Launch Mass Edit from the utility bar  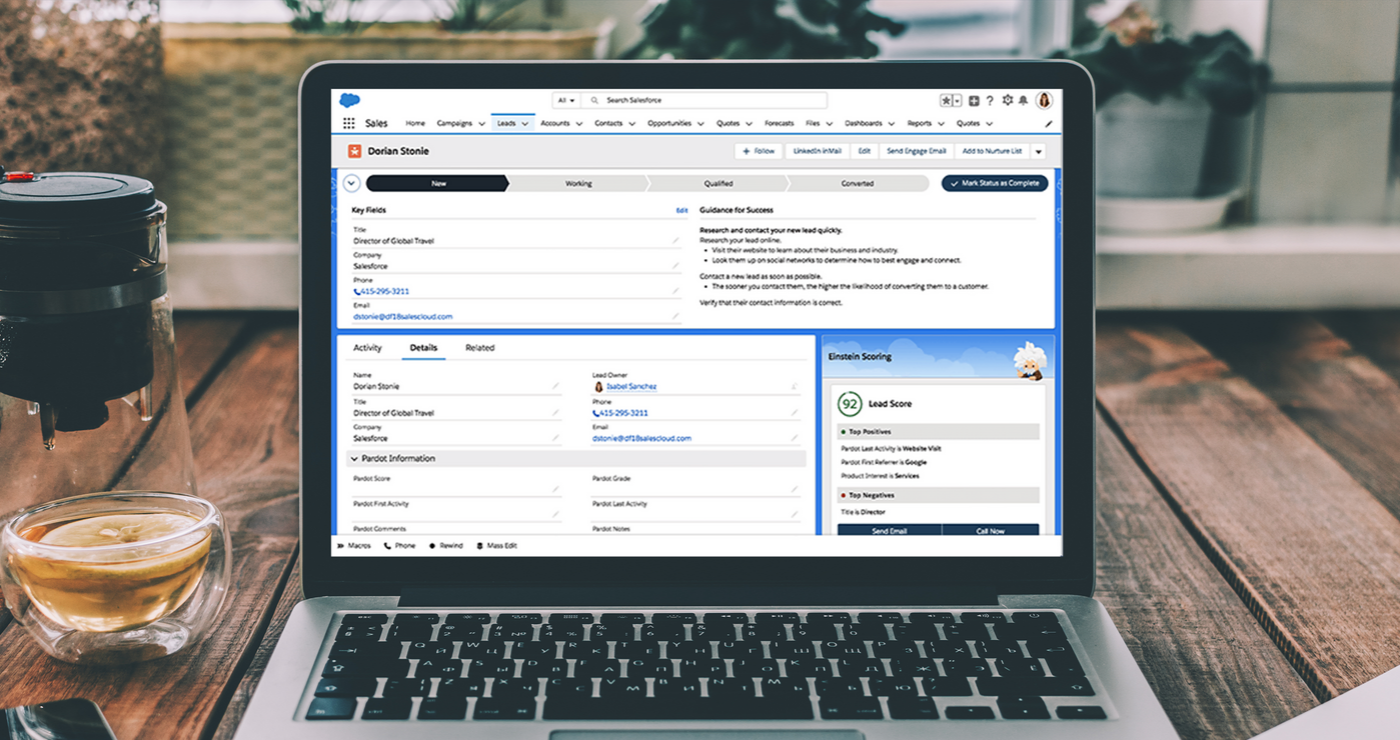[x=497, y=545]
